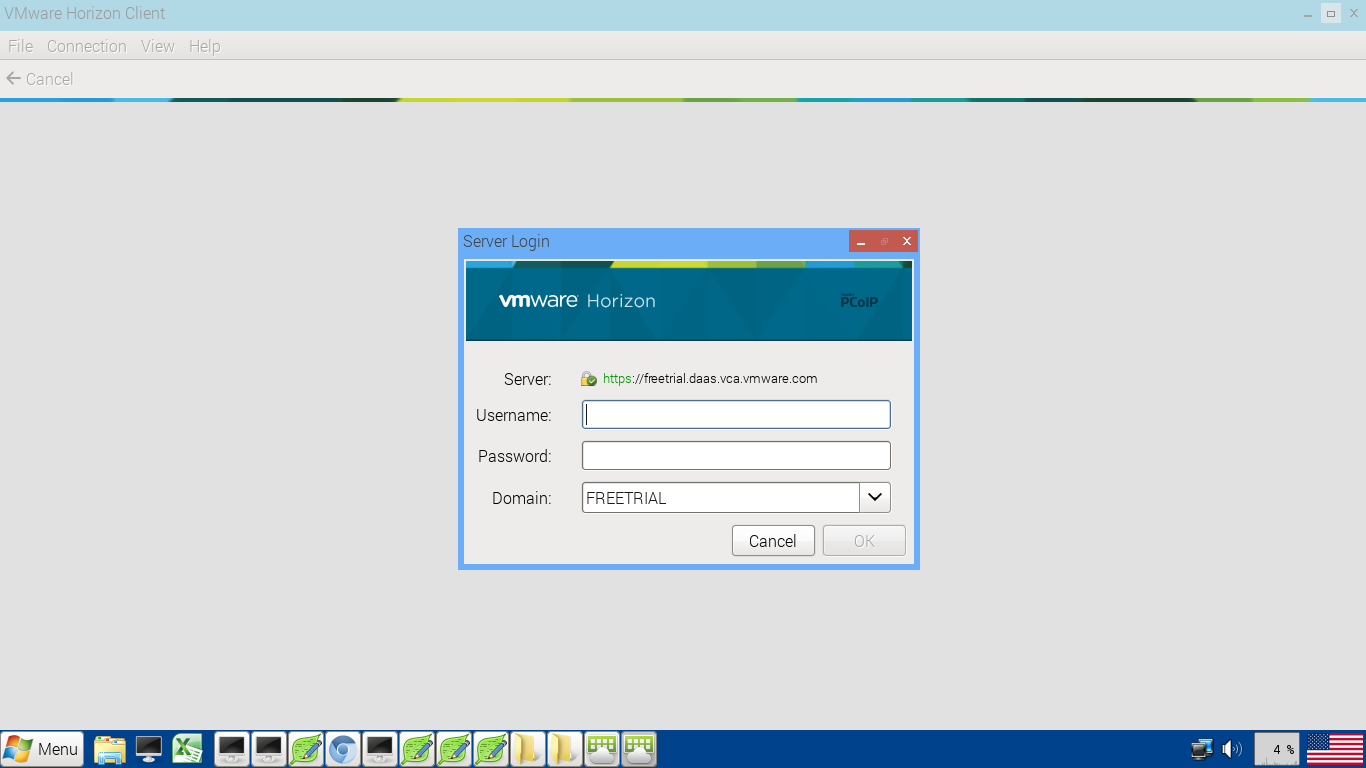The image size is (1366, 768).
Task: Click the back-arrow Cancel toolbar button
Action: click(40, 79)
